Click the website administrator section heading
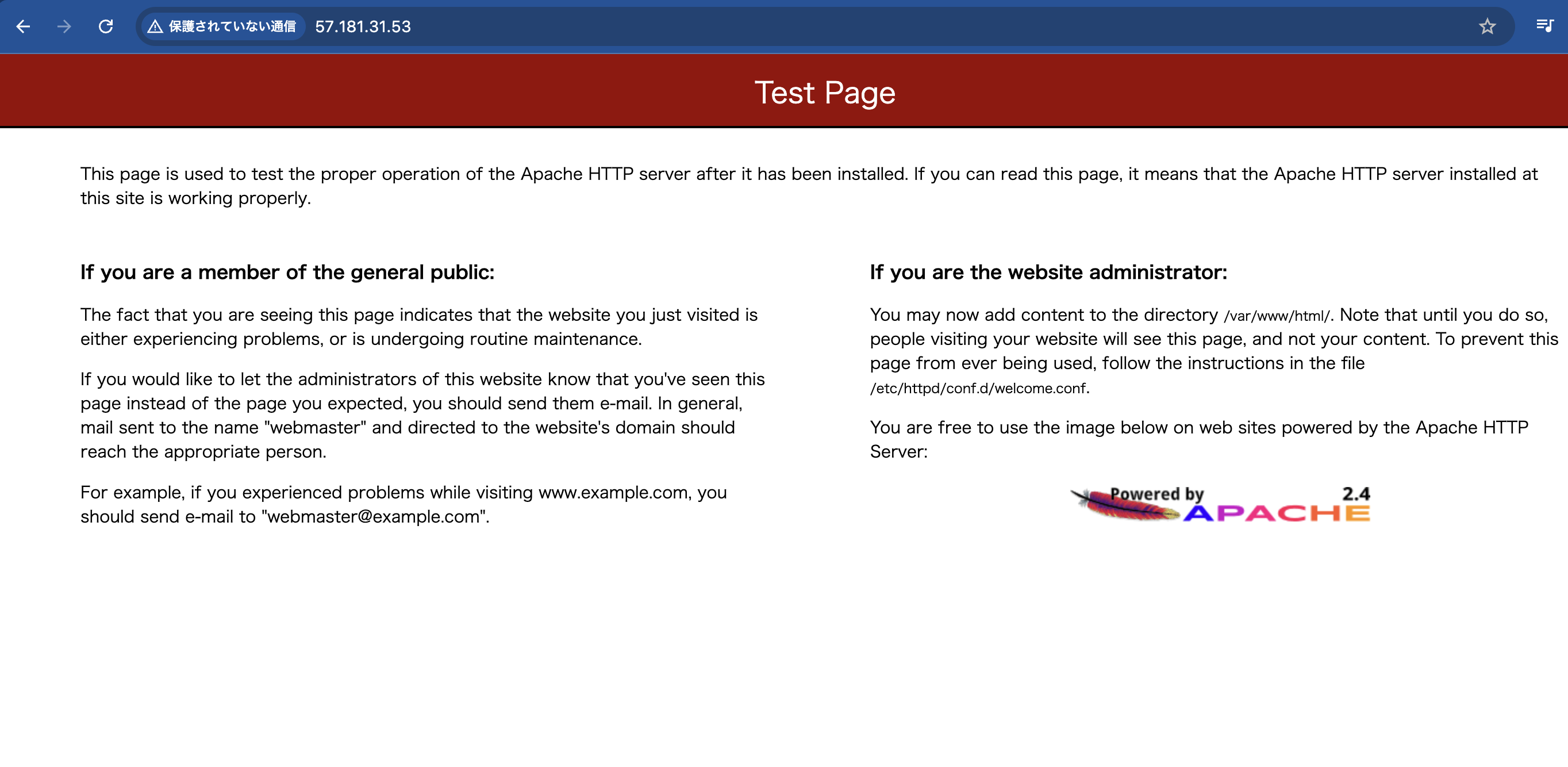 click(x=1048, y=272)
